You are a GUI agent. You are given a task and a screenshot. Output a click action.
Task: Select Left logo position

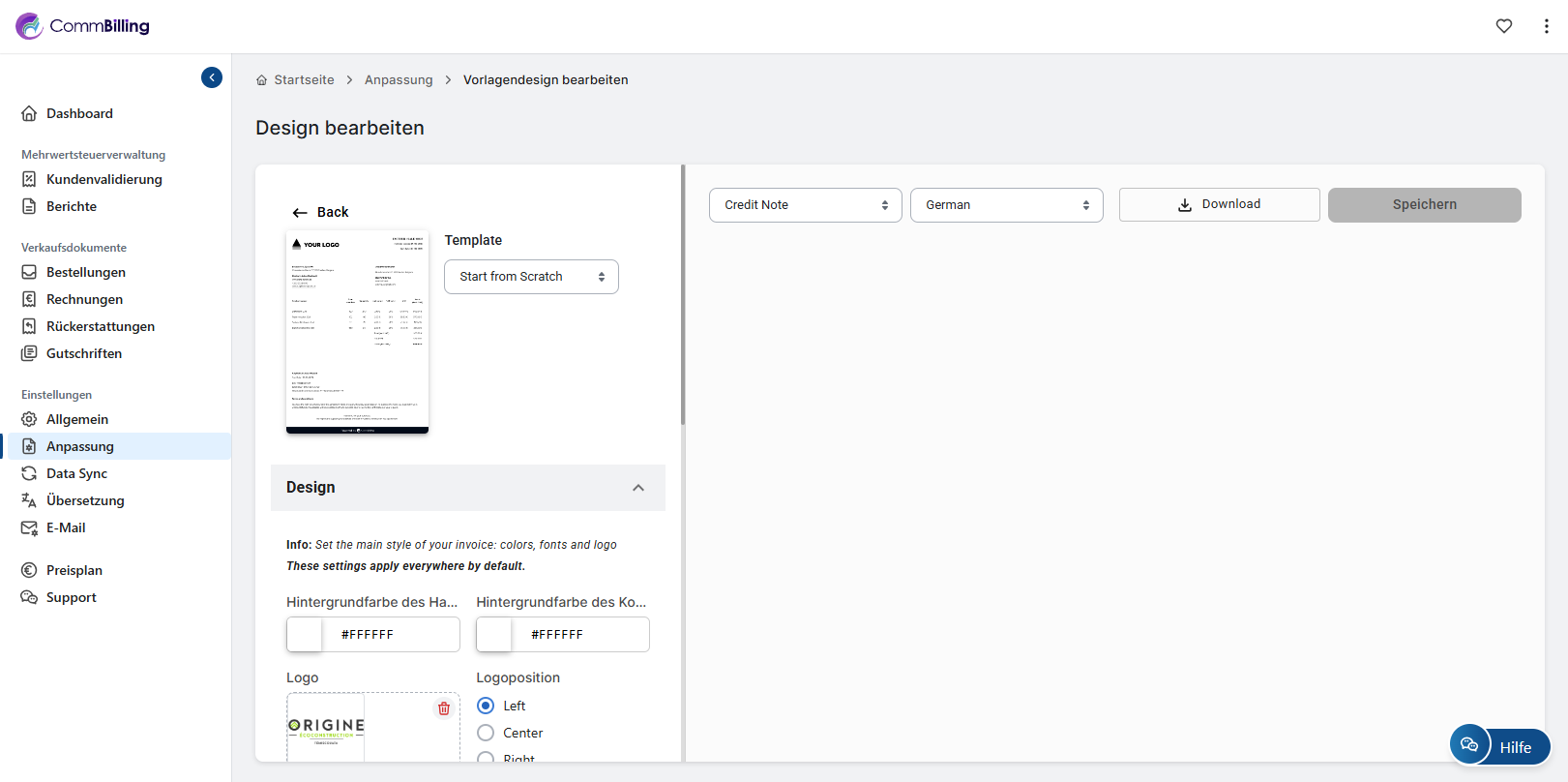(486, 706)
